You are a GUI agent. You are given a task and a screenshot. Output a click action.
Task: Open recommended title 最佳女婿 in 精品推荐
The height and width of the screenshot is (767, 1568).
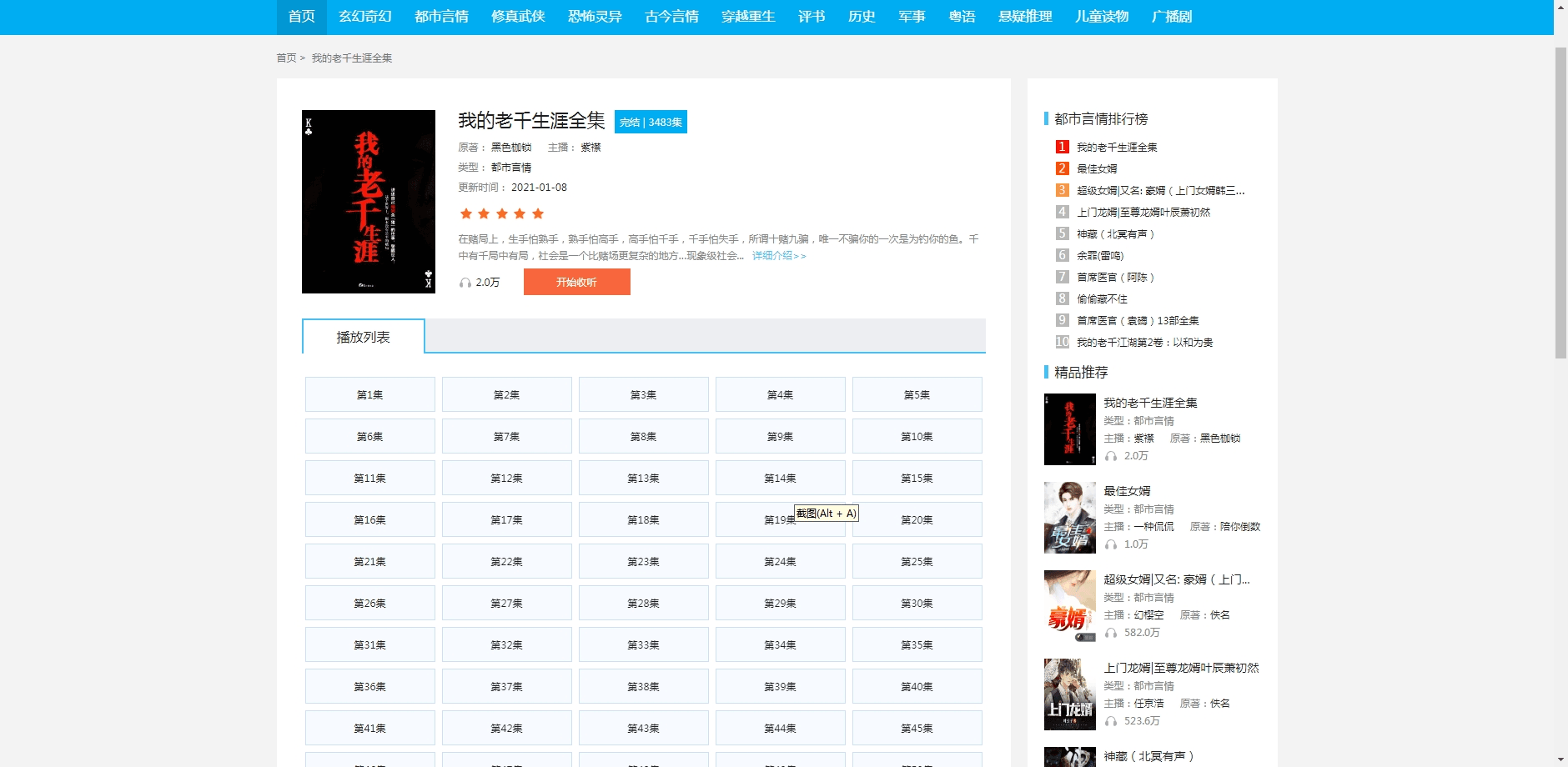click(x=1127, y=491)
